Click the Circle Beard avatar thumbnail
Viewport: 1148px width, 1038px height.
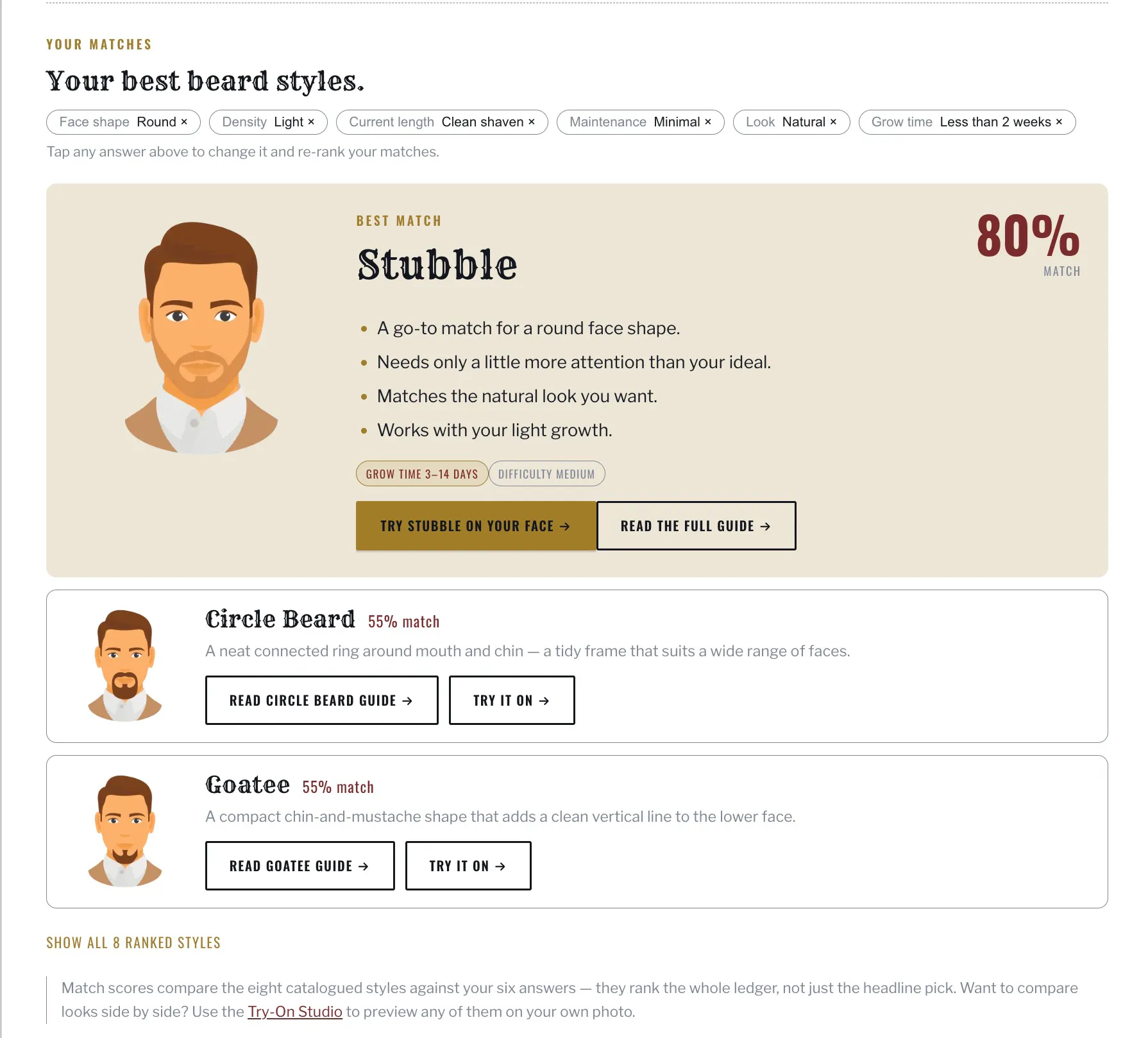pos(125,666)
